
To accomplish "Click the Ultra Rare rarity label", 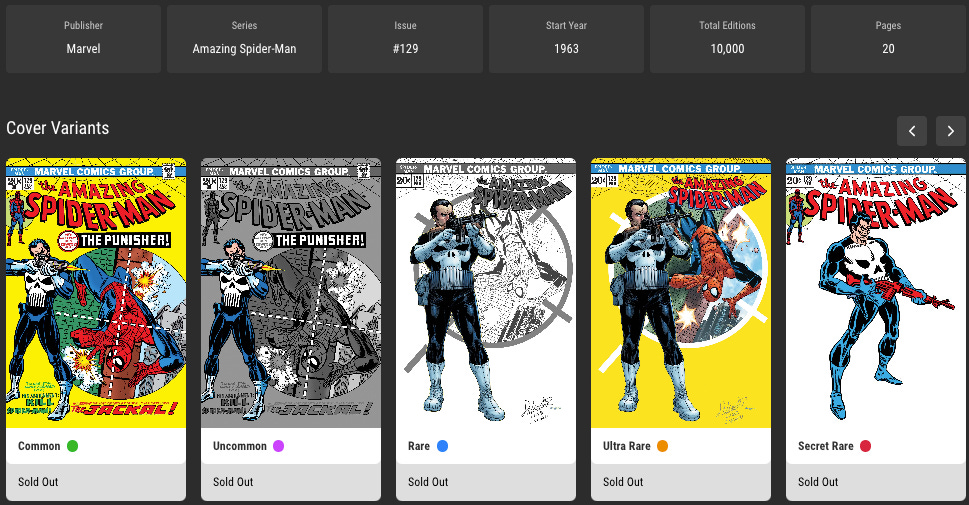I will 627,446.
